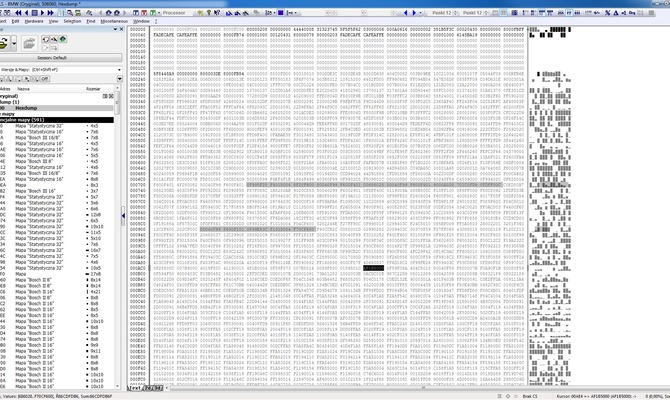Sort the map list by Rozmiar column
670x400 pixels.
click(x=94, y=89)
